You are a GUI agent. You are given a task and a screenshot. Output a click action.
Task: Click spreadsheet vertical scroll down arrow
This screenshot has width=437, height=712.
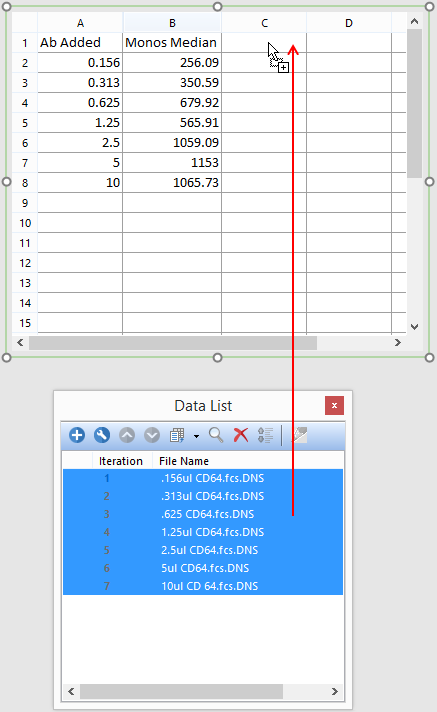414,326
